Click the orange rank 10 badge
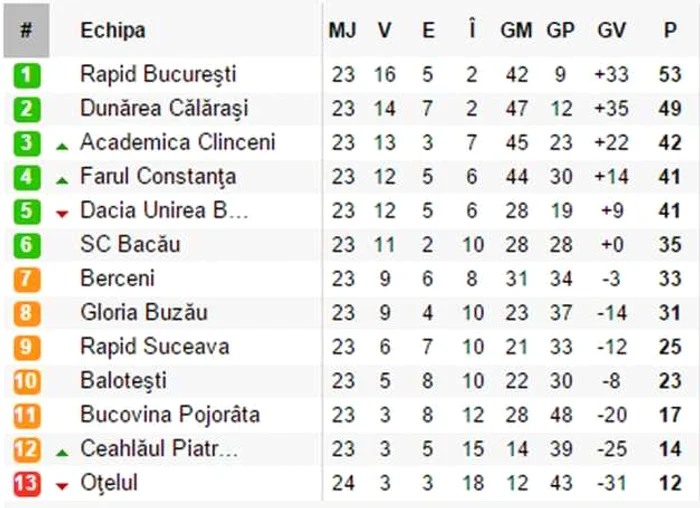Screen dimensions: 700x508 point(26,382)
